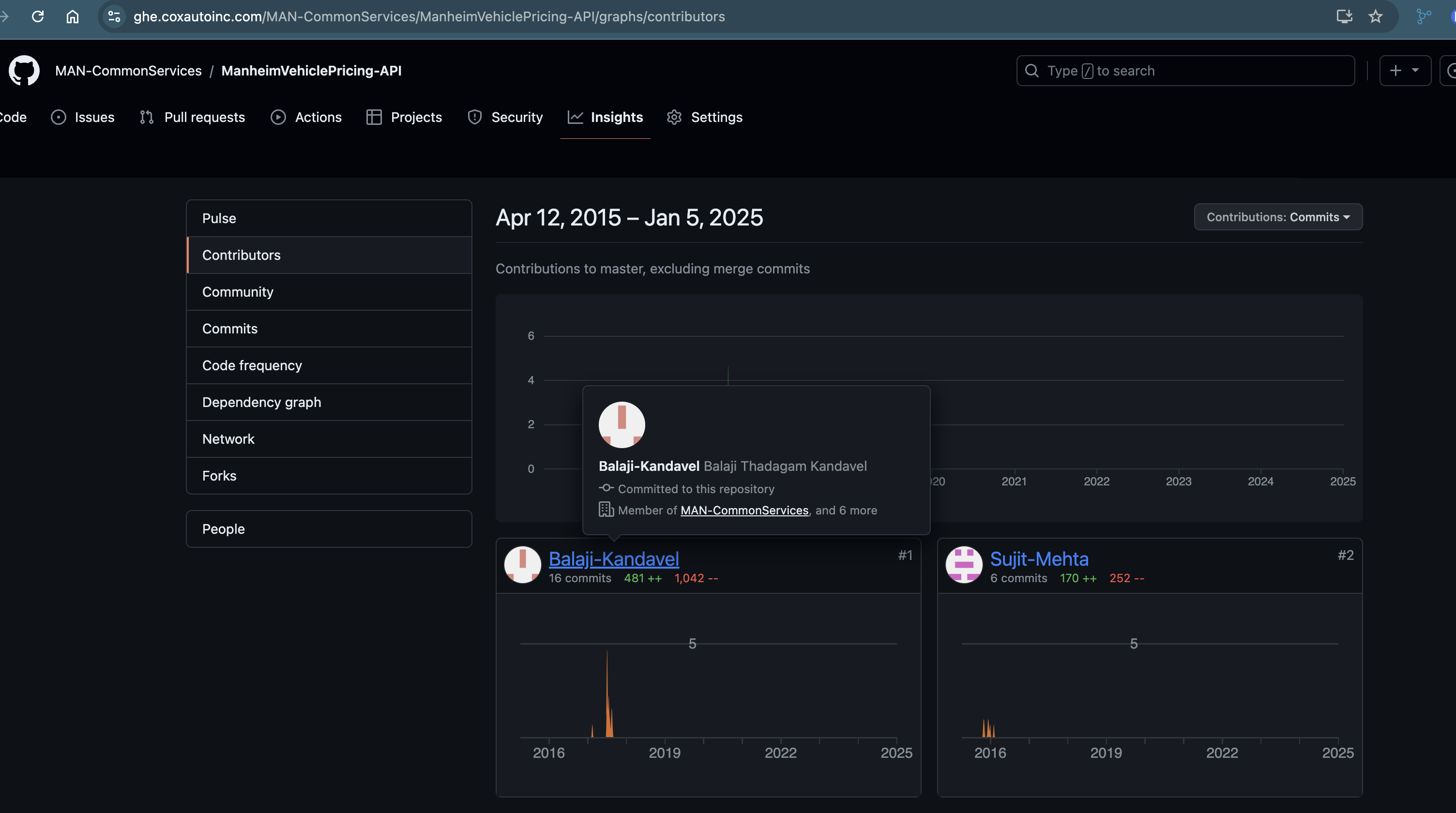Screen dimensions: 1456x813
Task: Open Sujit-Mehta profile link
Action: [x=1039, y=559]
